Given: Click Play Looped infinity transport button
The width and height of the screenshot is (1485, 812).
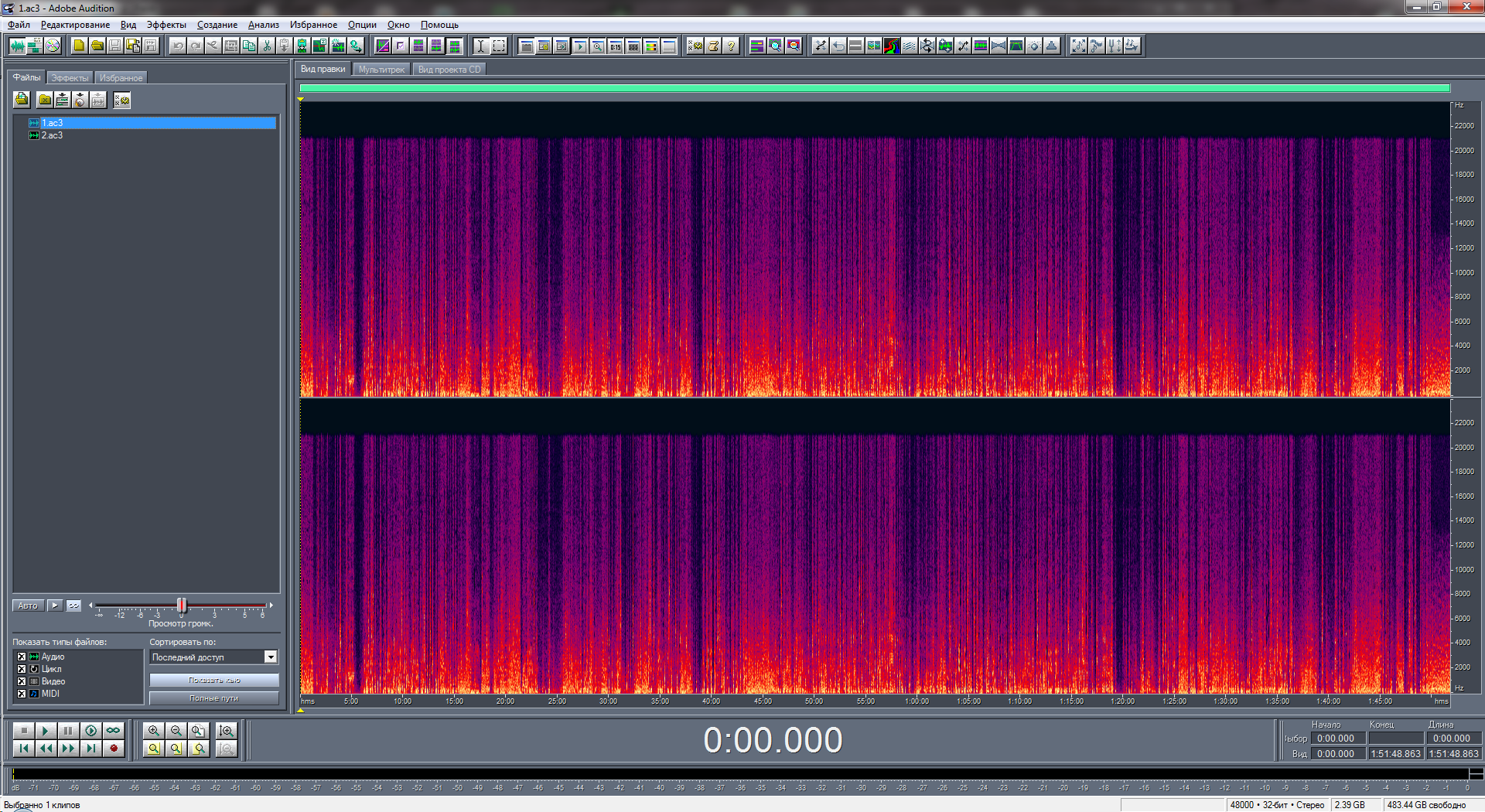Looking at the screenshot, I should pyautogui.click(x=114, y=731).
